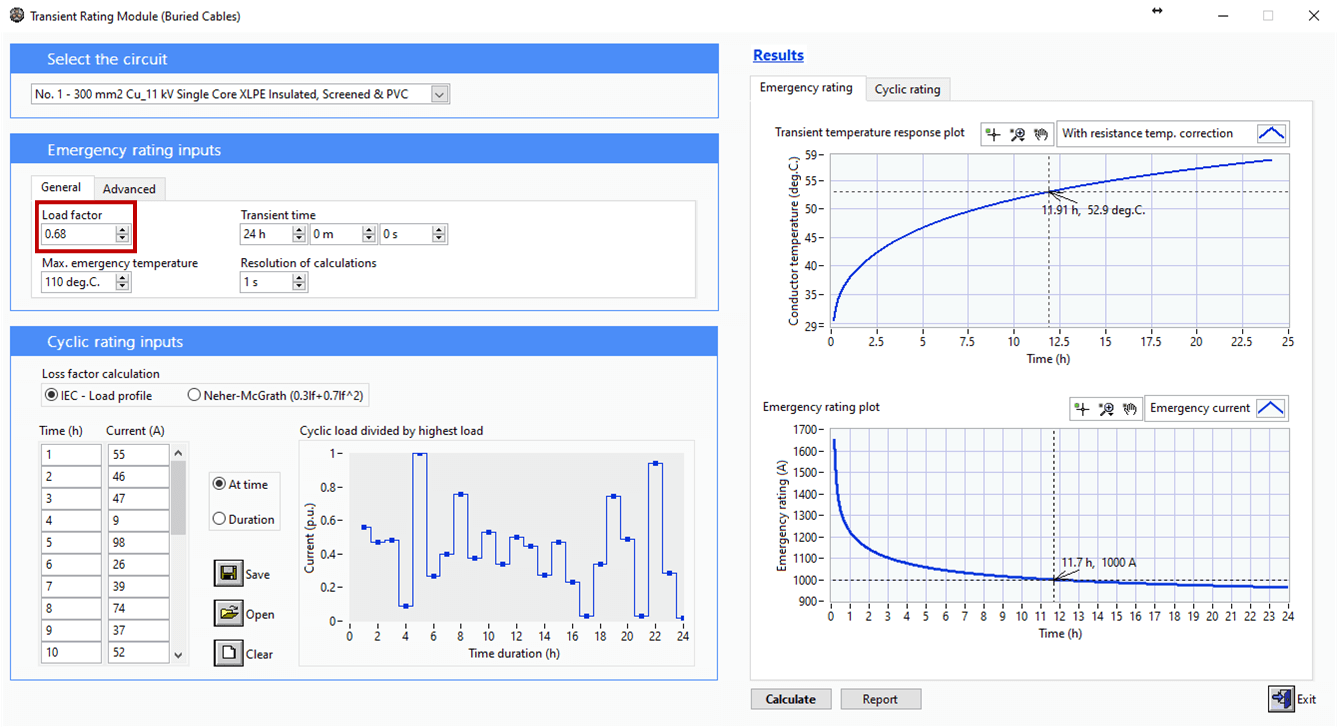Open the circuit selection dropdown

click(438, 93)
